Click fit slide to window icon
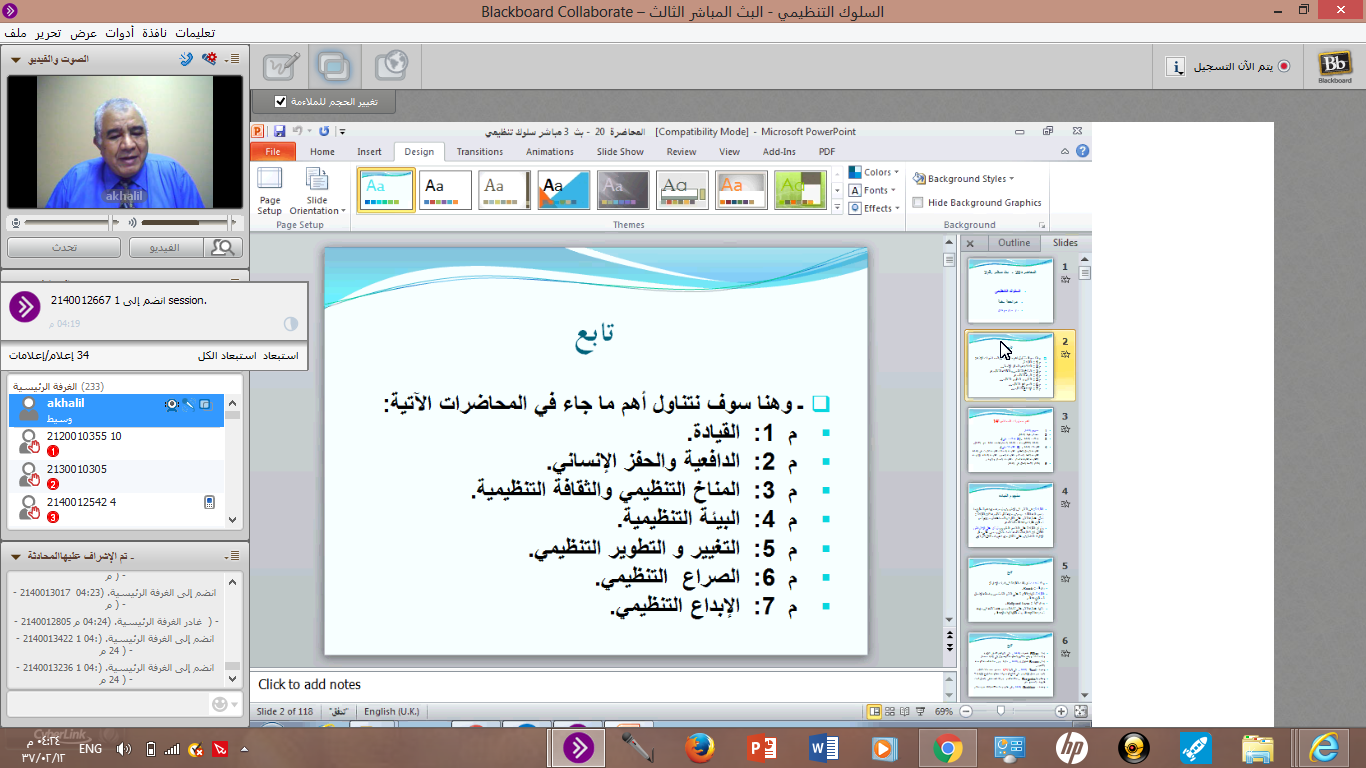The image size is (1366, 768). tap(1080, 711)
